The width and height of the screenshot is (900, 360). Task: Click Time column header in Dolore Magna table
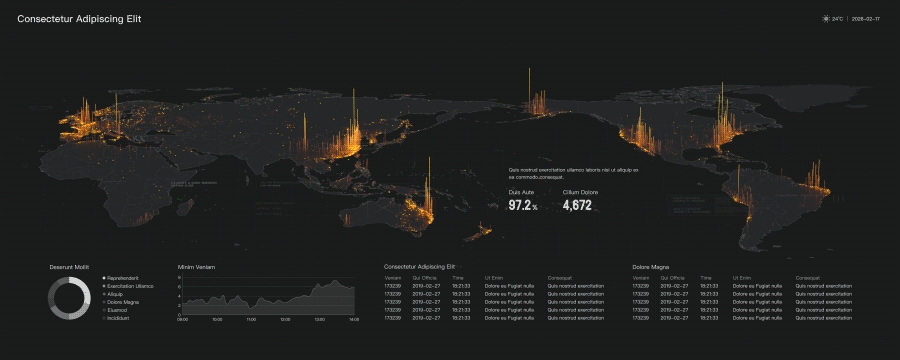pyautogui.click(x=706, y=278)
